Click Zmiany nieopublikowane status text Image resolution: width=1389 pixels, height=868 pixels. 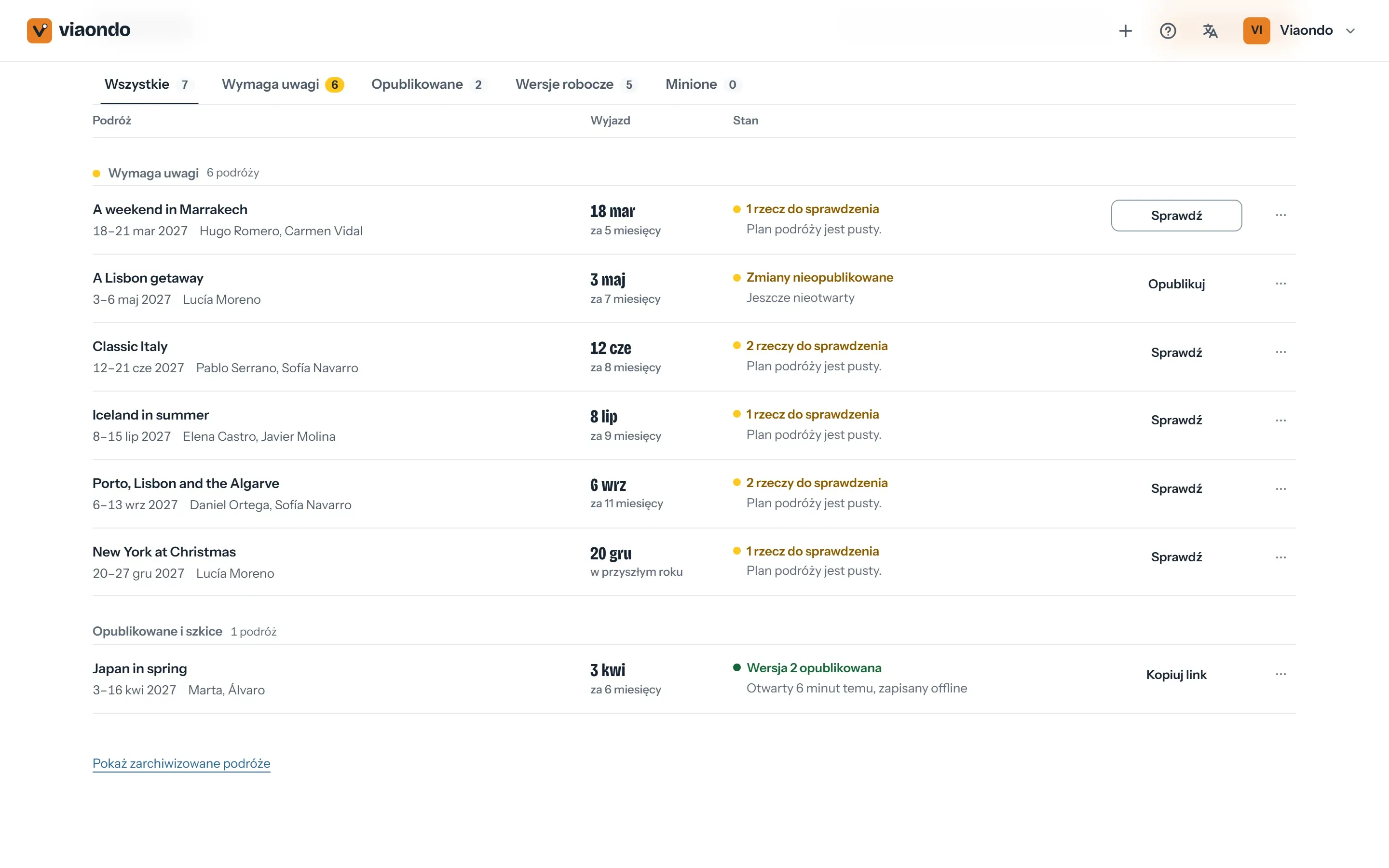tap(819, 277)
